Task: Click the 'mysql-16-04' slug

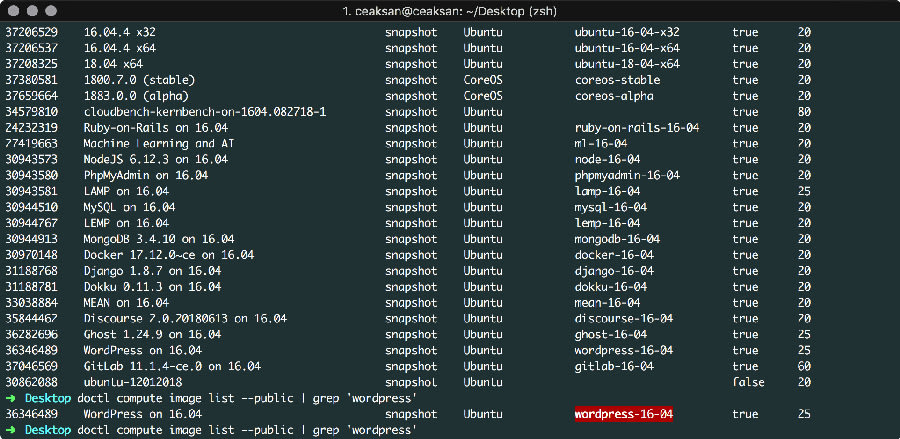Action: coord(611,207)
